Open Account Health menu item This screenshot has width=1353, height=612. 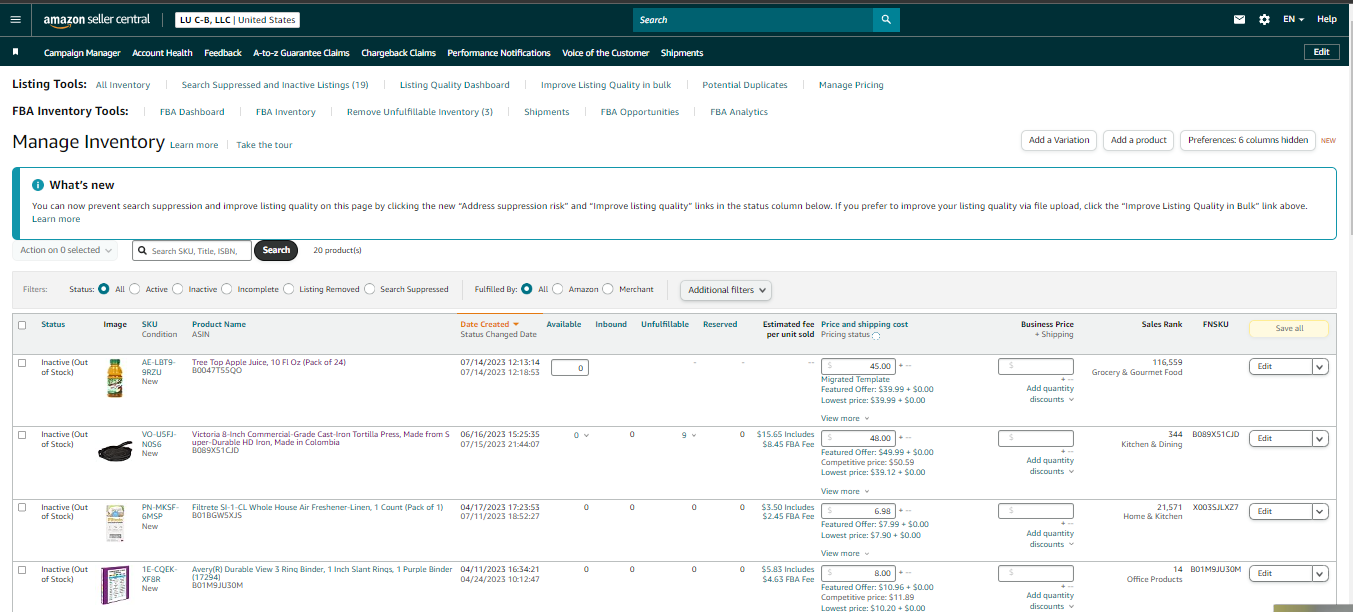pyautogui.click(x=162, y=53)
